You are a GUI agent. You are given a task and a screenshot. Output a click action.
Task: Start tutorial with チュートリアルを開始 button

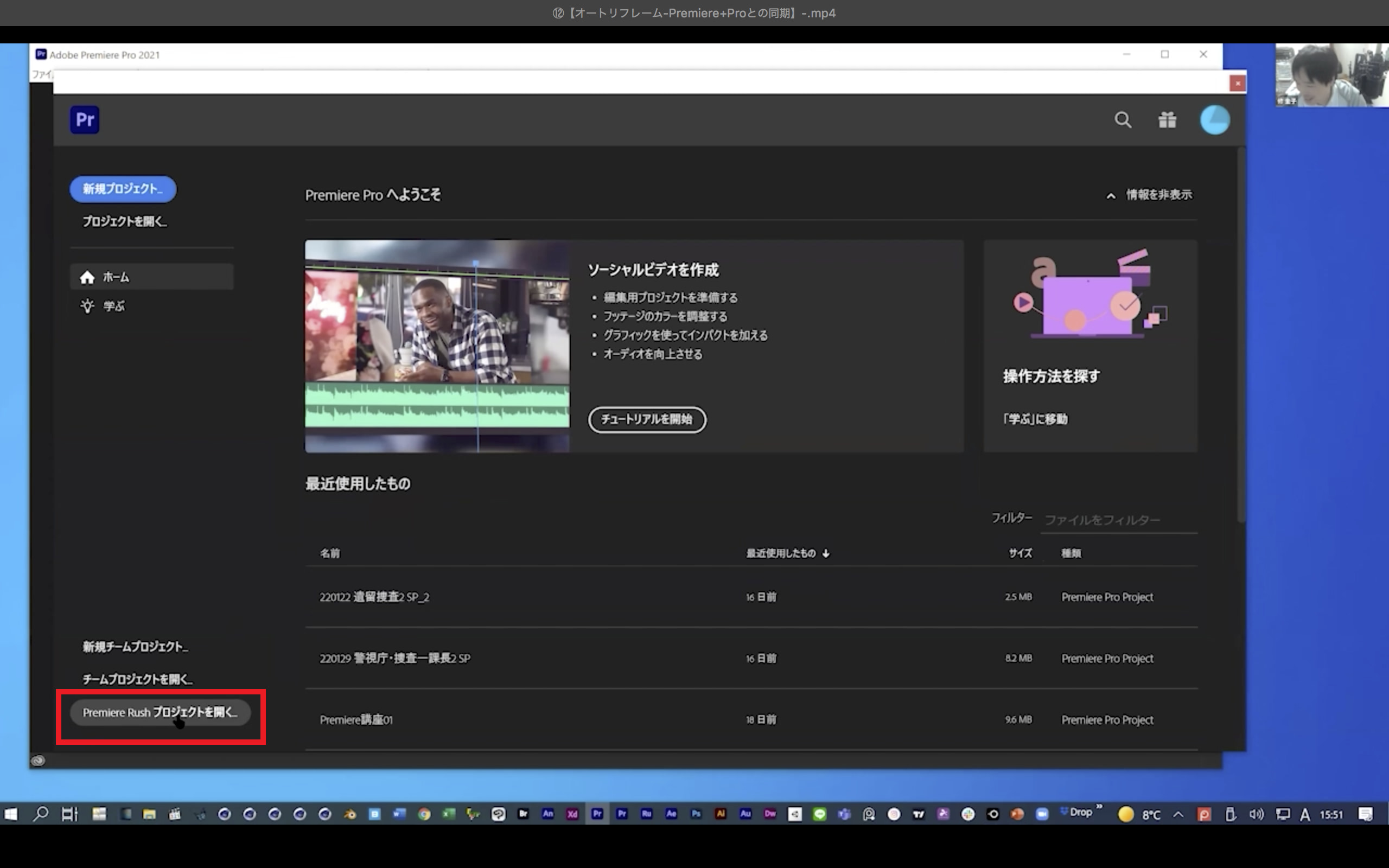[647, 419]
